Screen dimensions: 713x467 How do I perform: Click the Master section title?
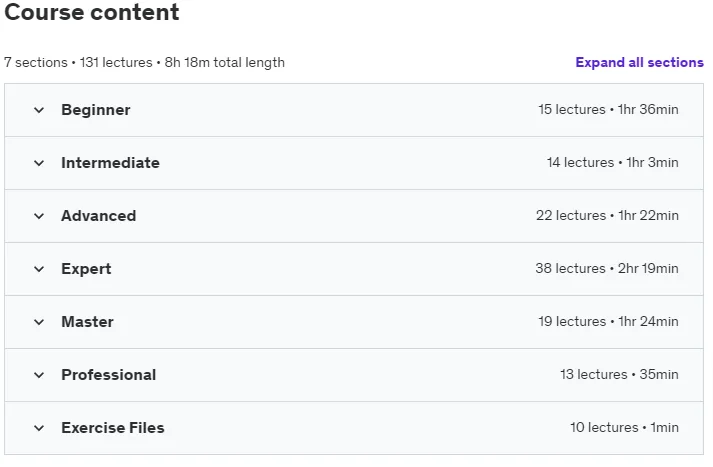click(x=87, y=322)
